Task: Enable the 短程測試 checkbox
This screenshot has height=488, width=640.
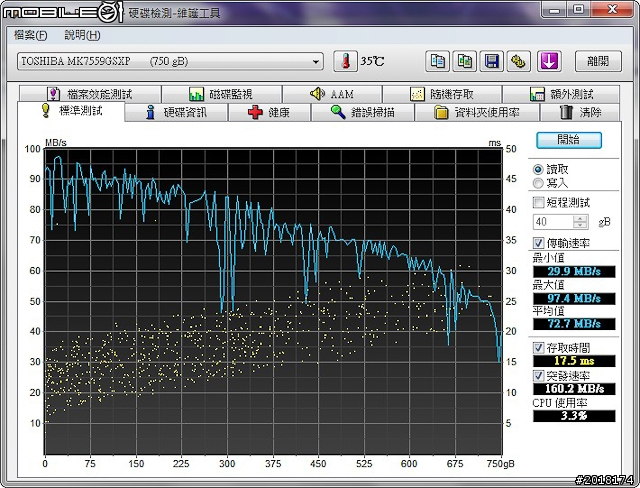Action: tap(540, 202)
